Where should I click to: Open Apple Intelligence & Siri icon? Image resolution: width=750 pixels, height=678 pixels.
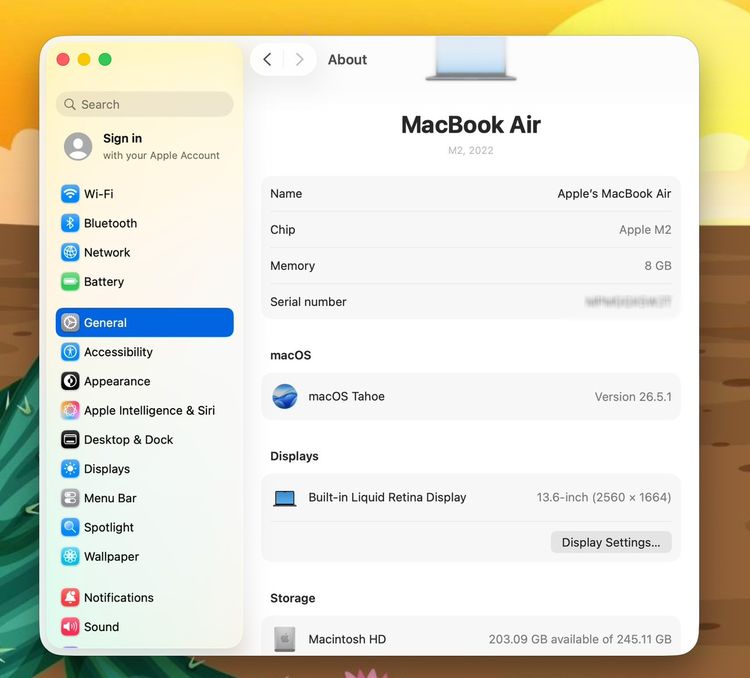tap(70, 410)
